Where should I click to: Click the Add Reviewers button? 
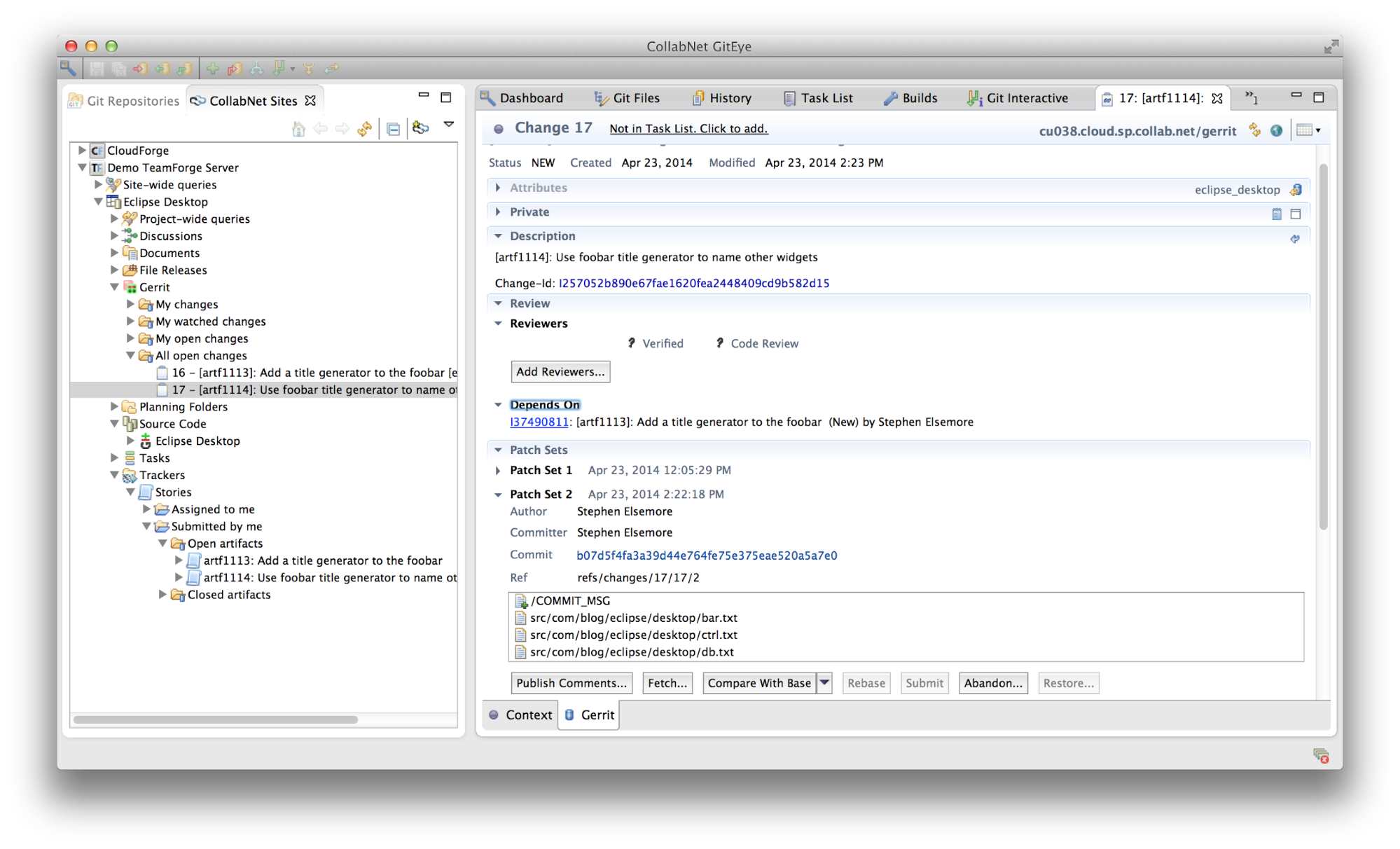coord(560,371)
